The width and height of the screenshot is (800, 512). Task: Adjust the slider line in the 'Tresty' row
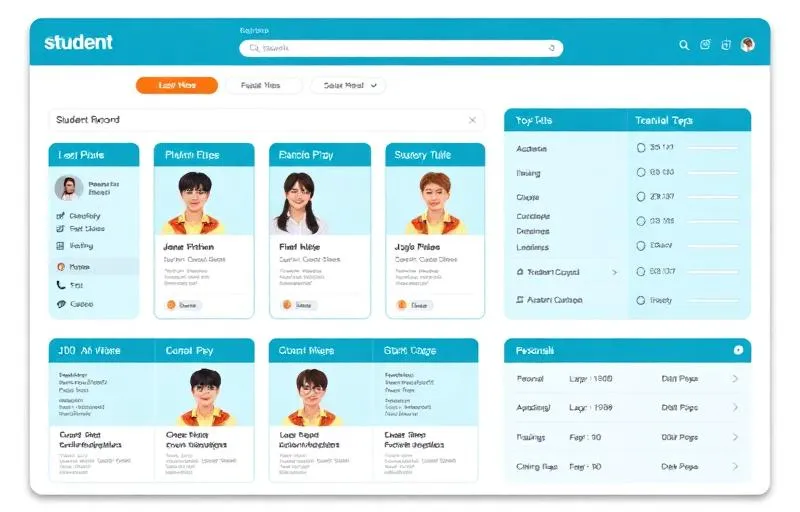click(713, 300)
